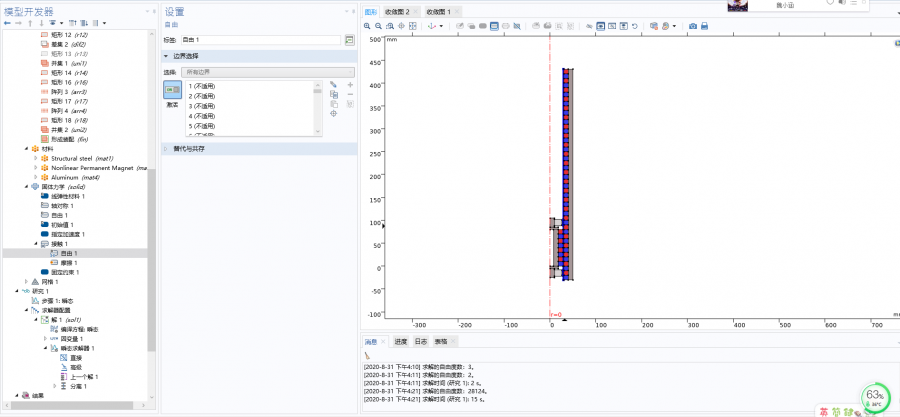Viewport: 900px width, 417px height.
Task: Click the back arrow in Model Builder toolbar
Action: (x=7, y=22)
